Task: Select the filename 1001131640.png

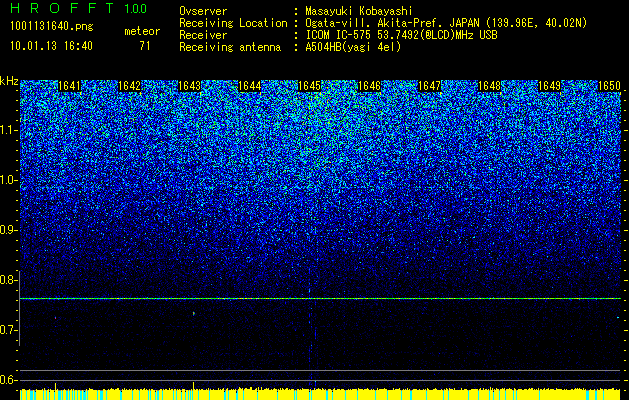Action: point(52,27)
